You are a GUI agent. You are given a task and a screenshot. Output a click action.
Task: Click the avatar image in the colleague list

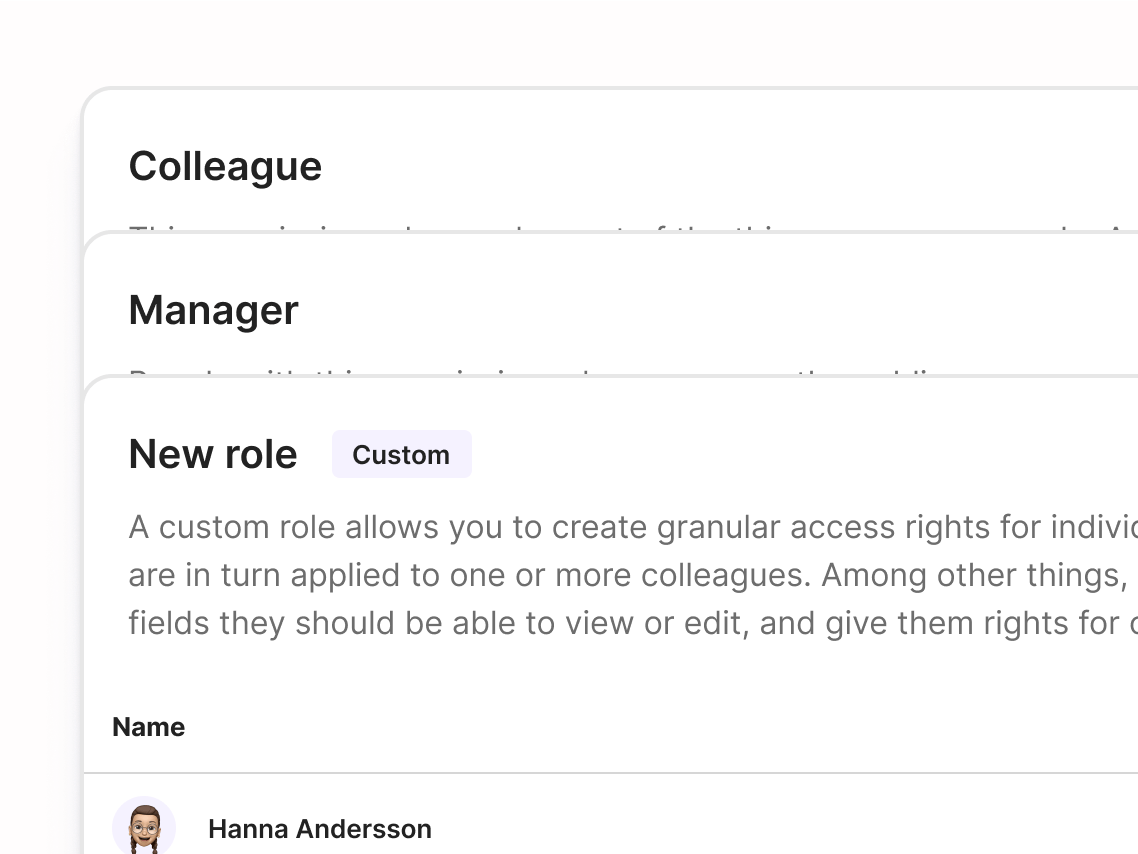[143, 827]
